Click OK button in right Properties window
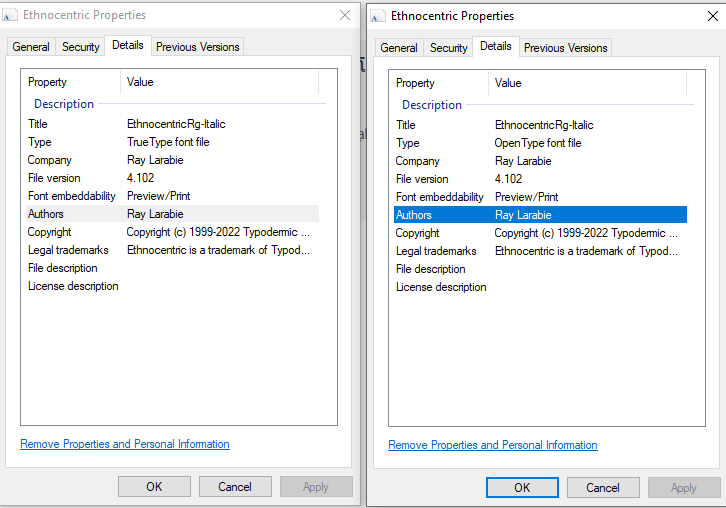This screenshot has height=508, width=726. (522, 488)
